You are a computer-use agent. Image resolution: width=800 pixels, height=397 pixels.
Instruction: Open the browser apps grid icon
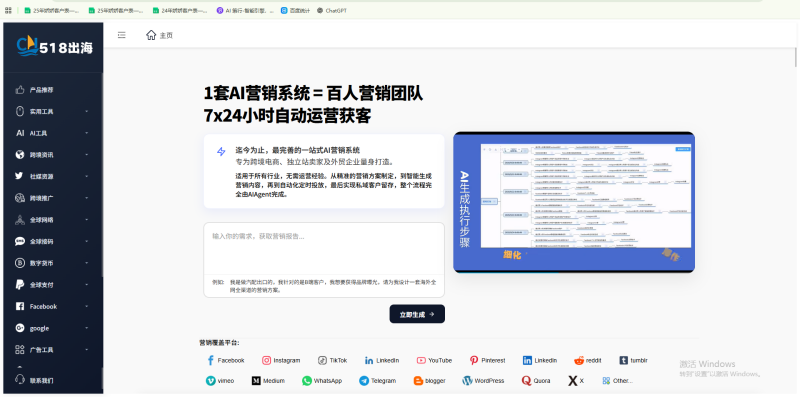pyautogui.click(x=8, y=10)
